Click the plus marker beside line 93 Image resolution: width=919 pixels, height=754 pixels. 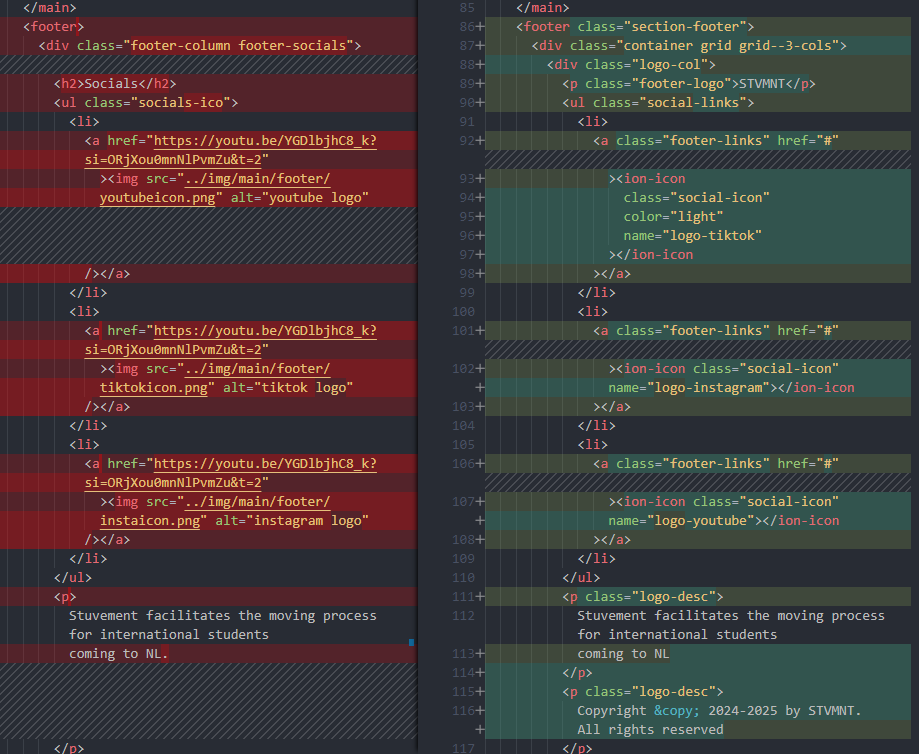point(481,179)
